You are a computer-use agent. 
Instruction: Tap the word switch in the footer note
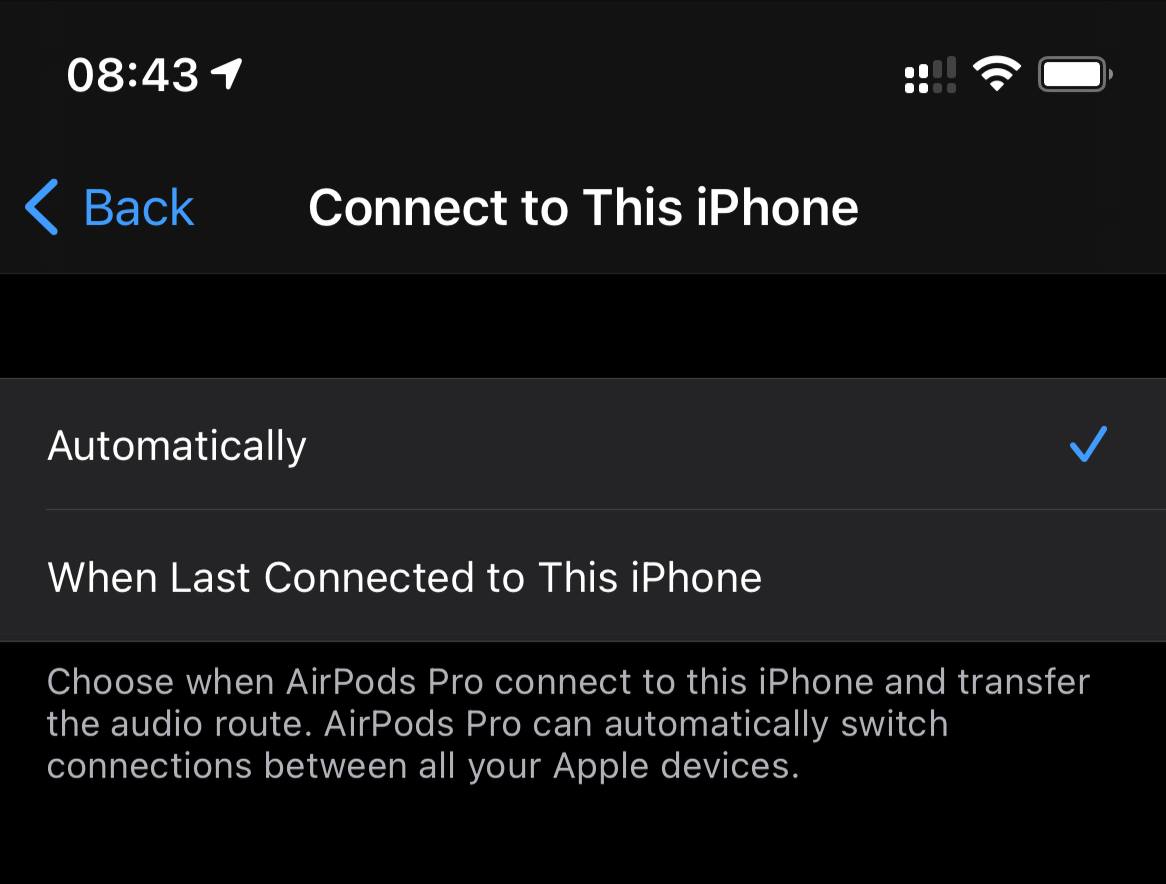tap(895, 723)
